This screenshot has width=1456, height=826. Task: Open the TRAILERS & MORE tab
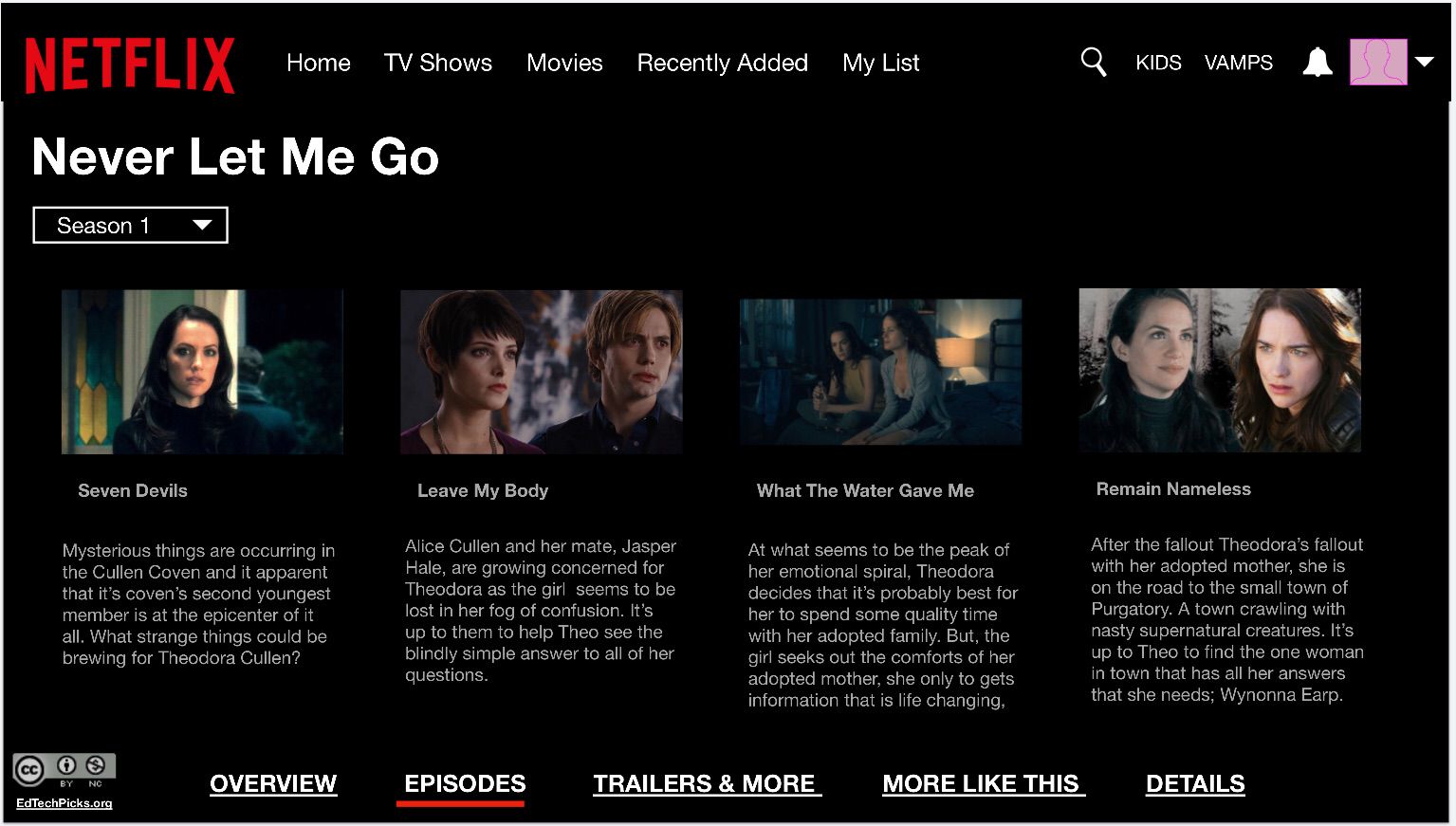[x=707, y=784]
